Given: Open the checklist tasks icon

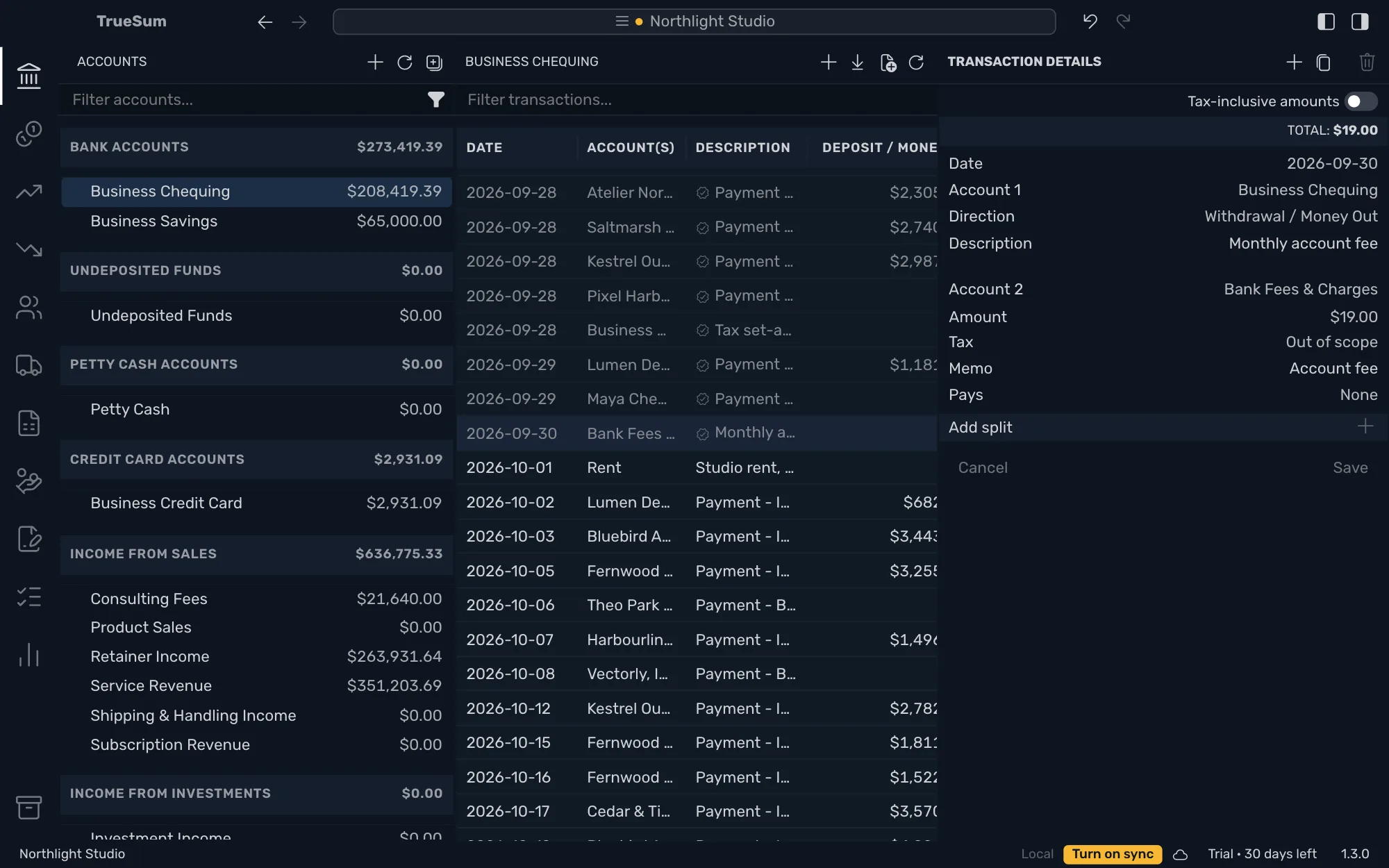Looking at the screenshot, I should (x=28, y=597).
